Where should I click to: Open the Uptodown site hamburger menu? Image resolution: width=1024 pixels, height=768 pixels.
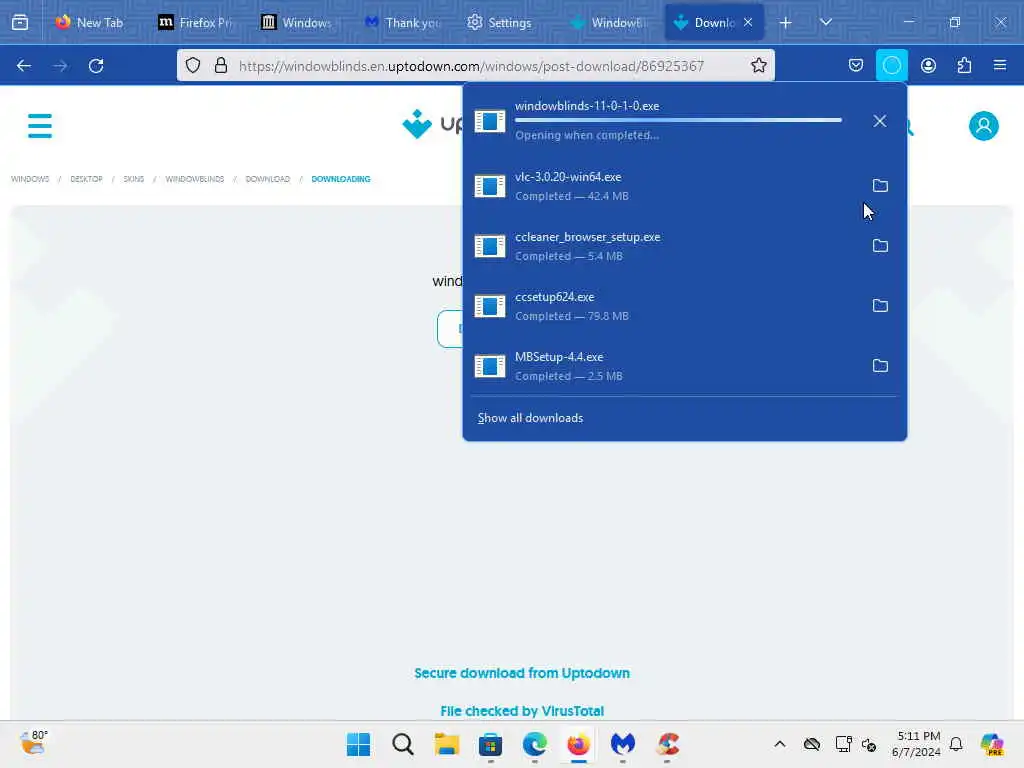click(40, 125)
